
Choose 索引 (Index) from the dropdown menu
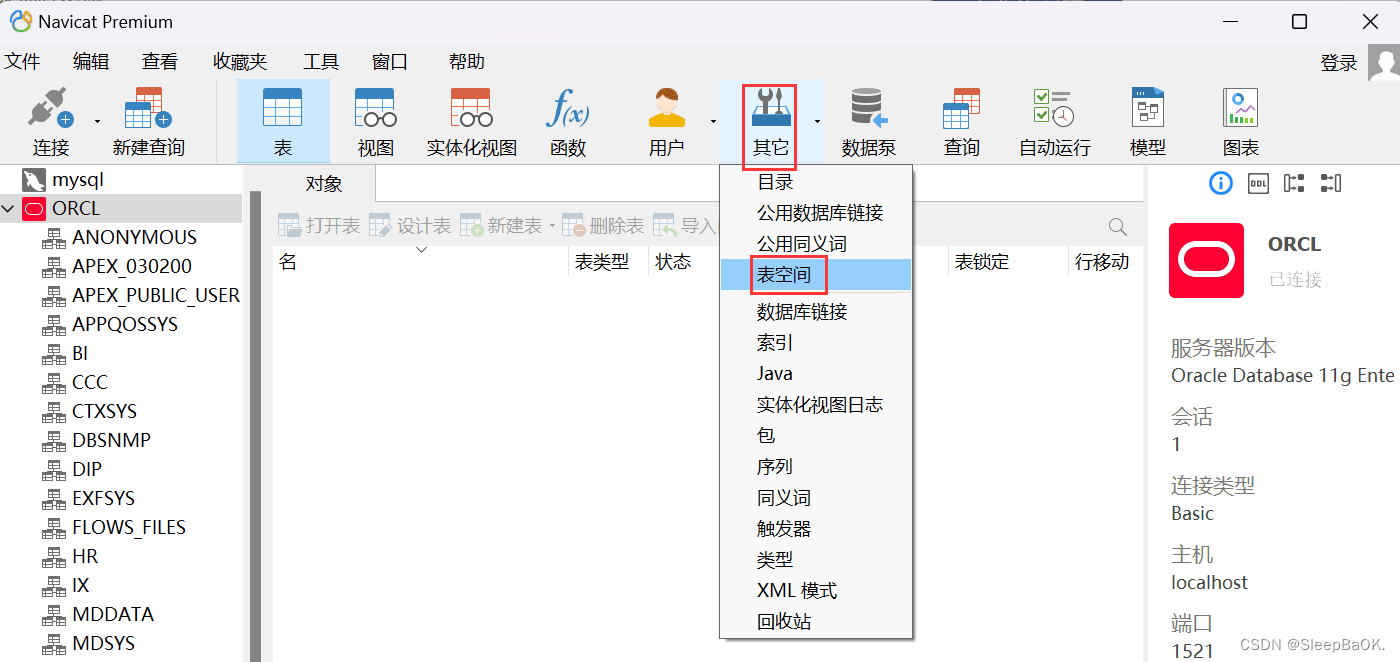[x=816, y=343]
